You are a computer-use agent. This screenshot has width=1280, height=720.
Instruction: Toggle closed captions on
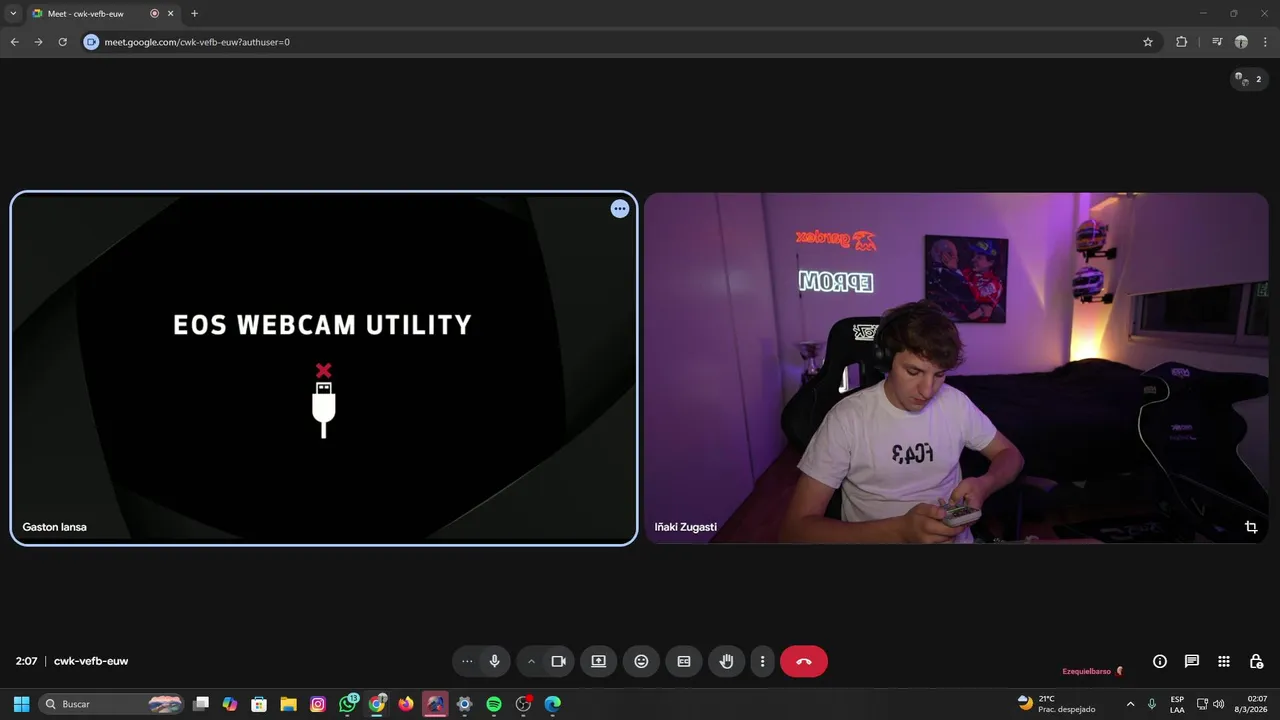(x=684, y=661)
